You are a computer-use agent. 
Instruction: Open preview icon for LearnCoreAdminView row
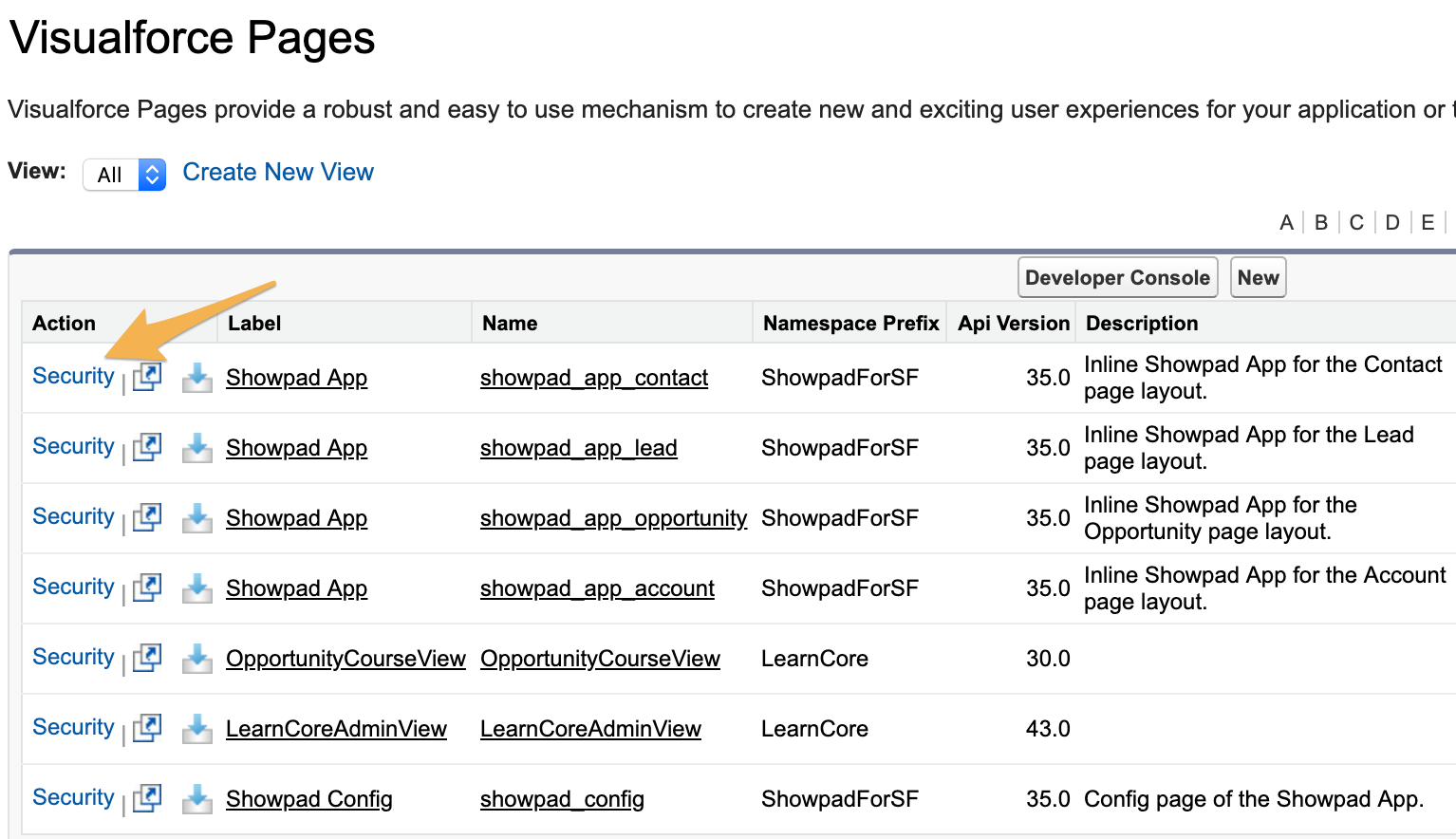(x=147, y=728)
